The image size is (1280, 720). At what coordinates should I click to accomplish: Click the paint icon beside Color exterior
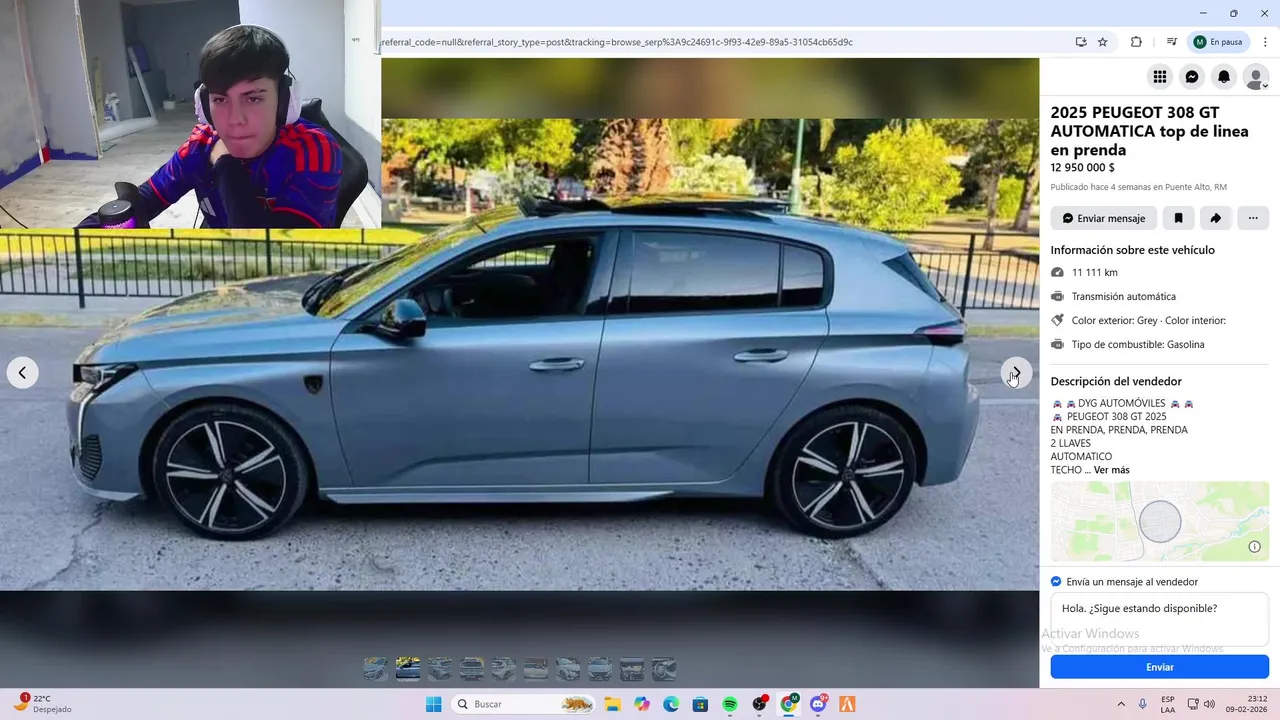point(1058,320)
